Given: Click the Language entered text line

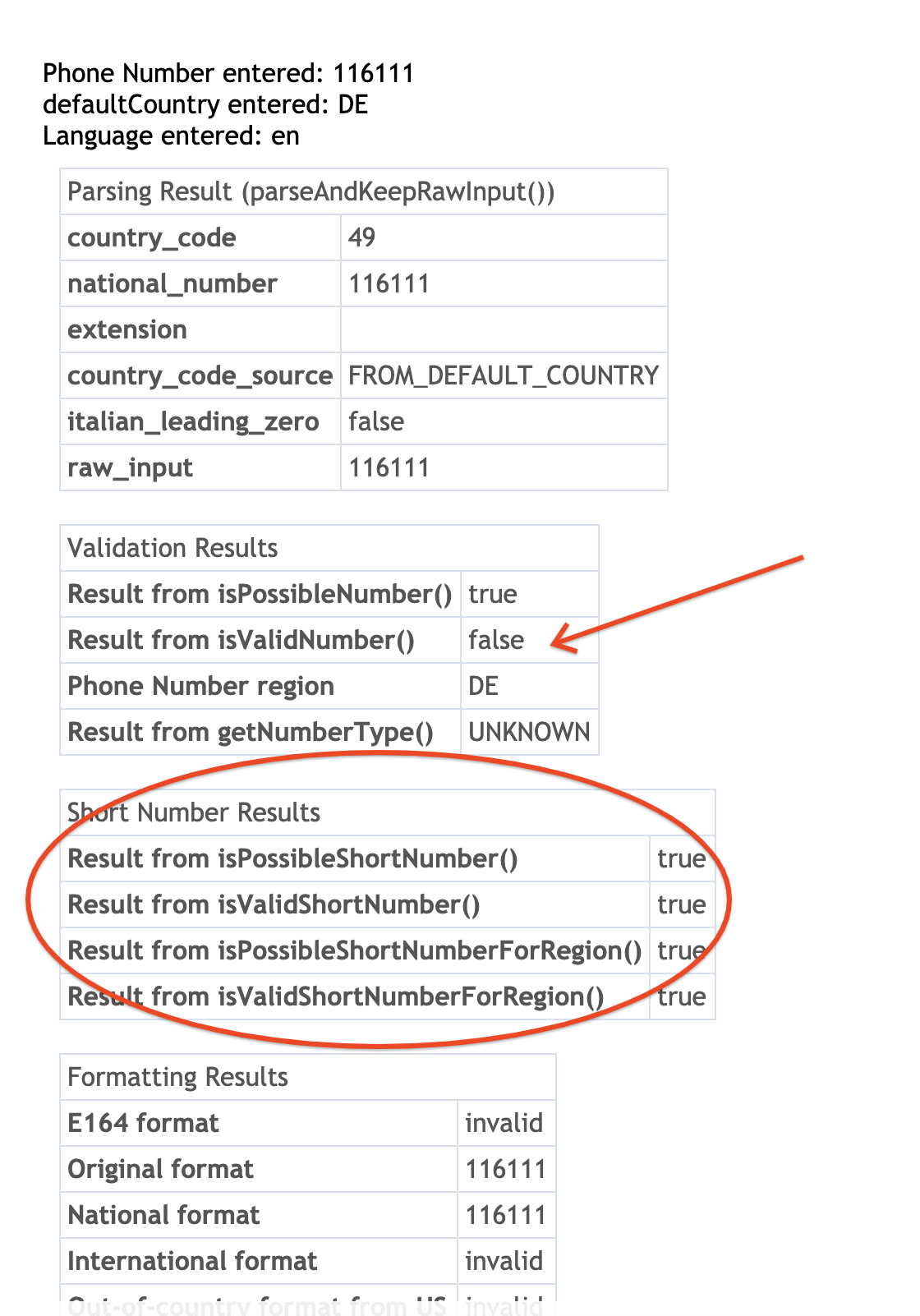Looking at the screenshot, I should click(171, 136).
